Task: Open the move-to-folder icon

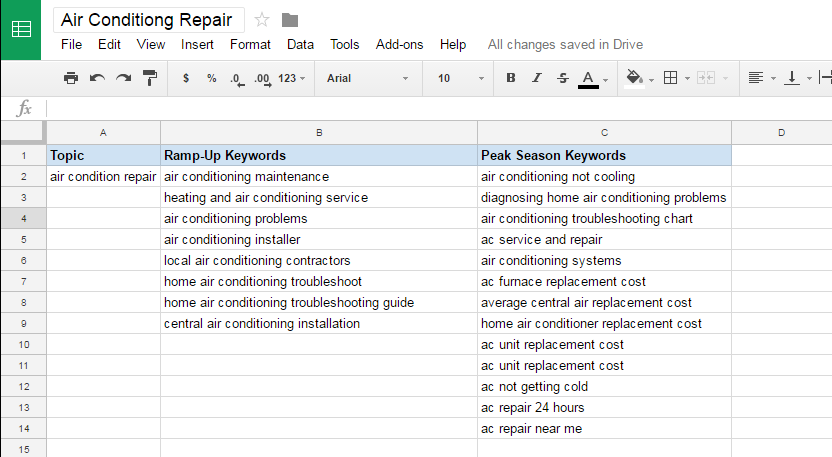Action: (290, 20)
